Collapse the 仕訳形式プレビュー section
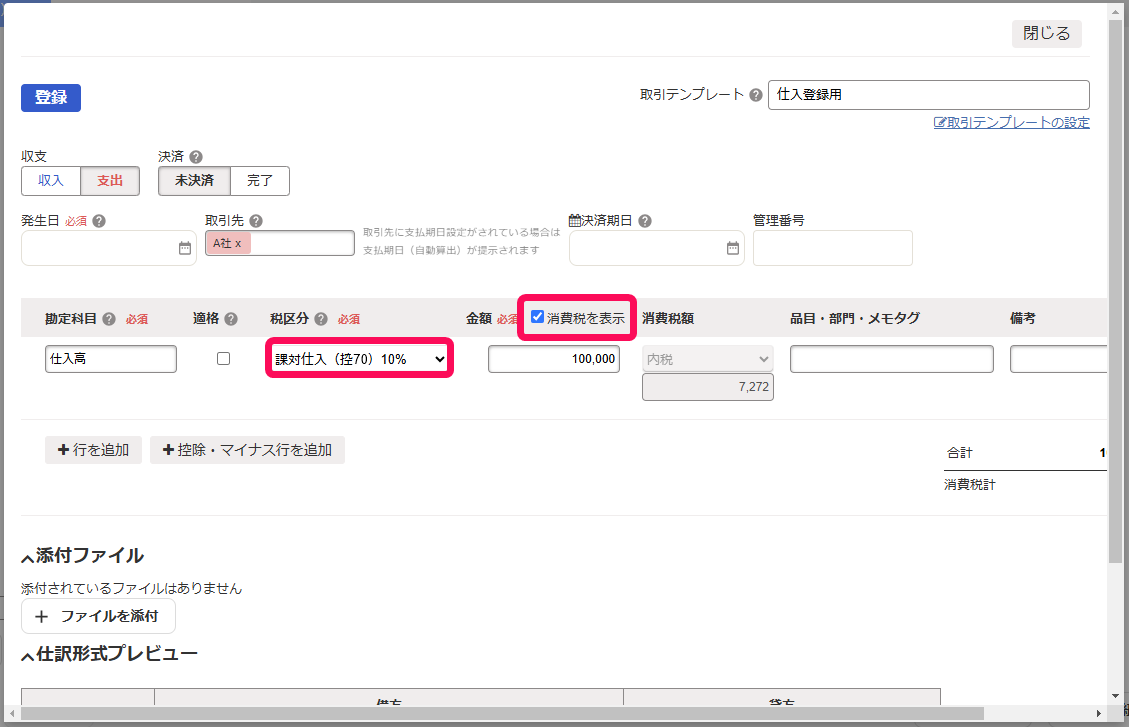 (27, 656)
